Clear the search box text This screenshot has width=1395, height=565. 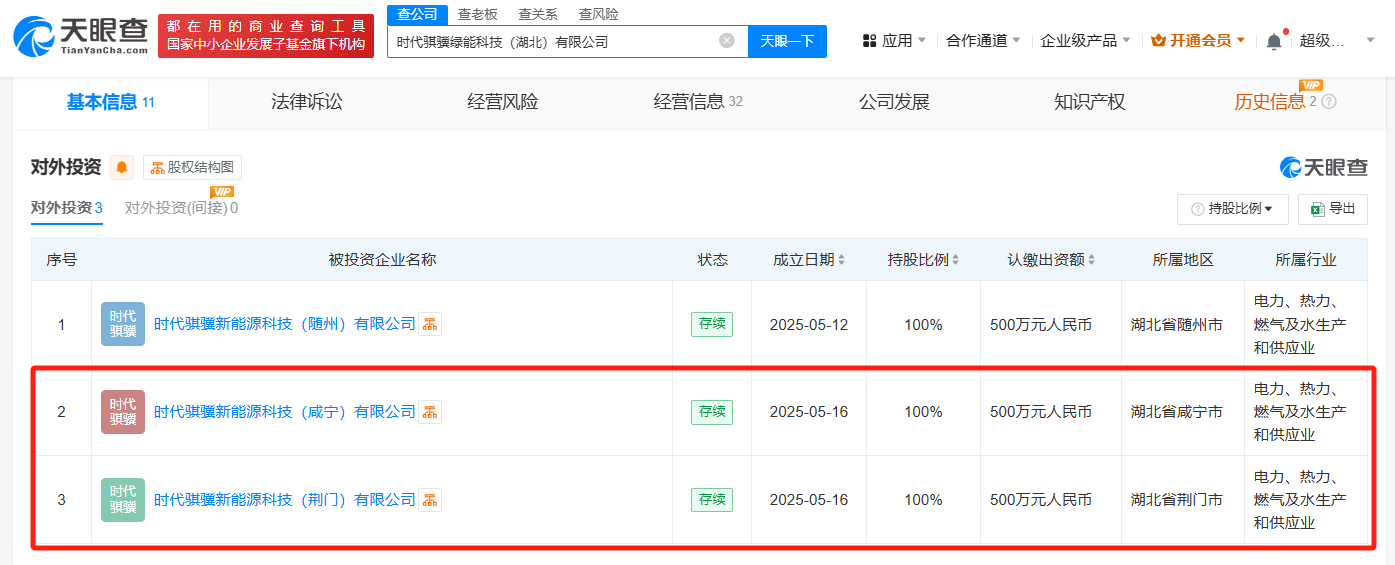(x=727, y=41)
